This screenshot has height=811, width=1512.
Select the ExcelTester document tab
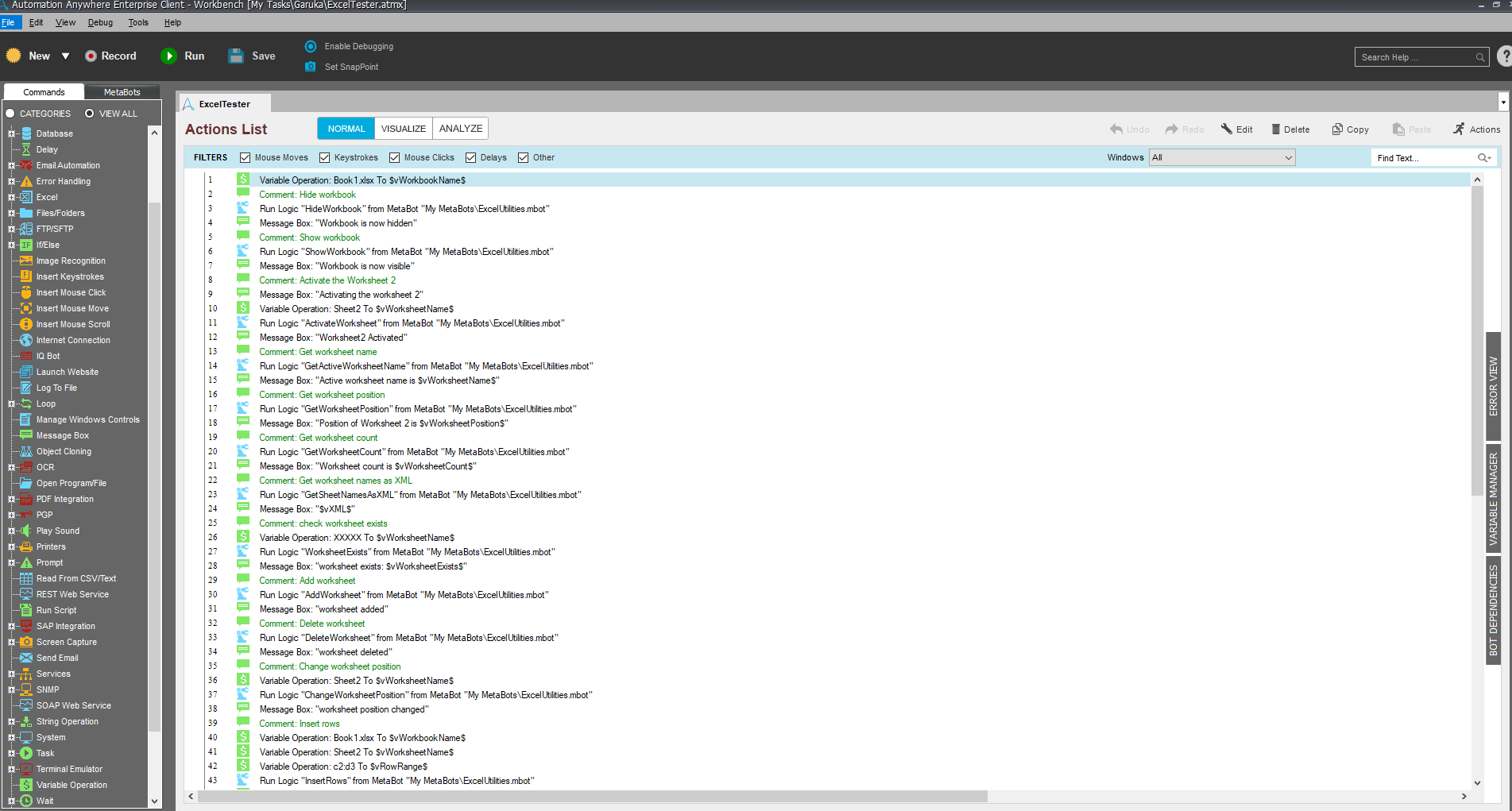click(224, 104)
